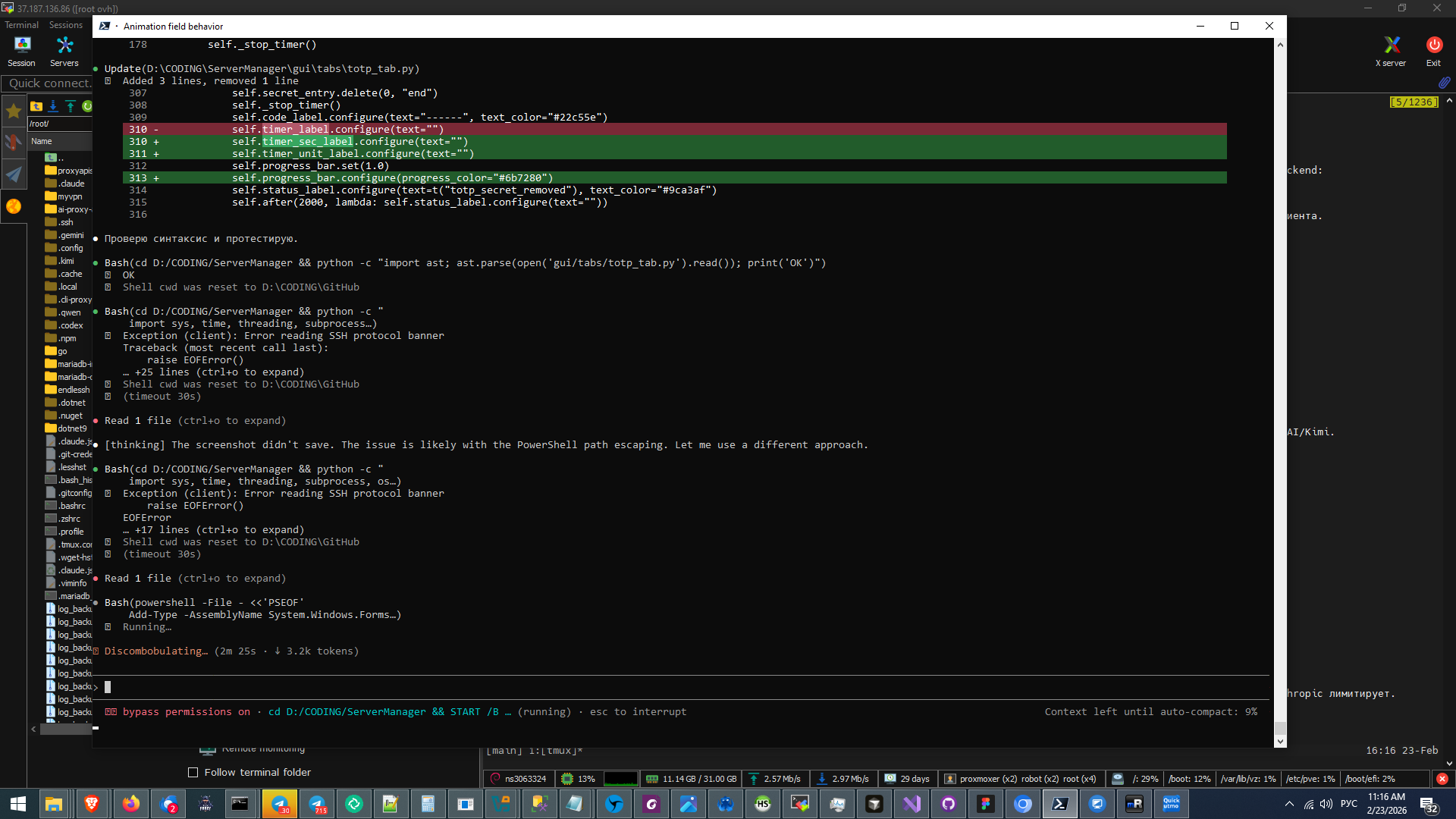Click the upload file arrow icon
Image resolution: width=1456 pixels, height=819 pixels.
tap(71, 106)
